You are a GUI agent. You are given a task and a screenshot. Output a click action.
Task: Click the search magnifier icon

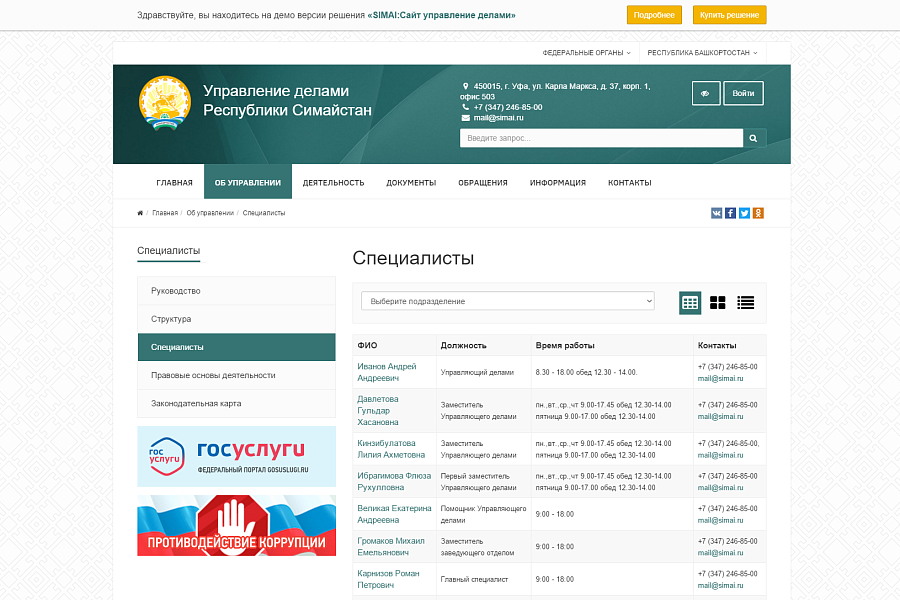752,137
